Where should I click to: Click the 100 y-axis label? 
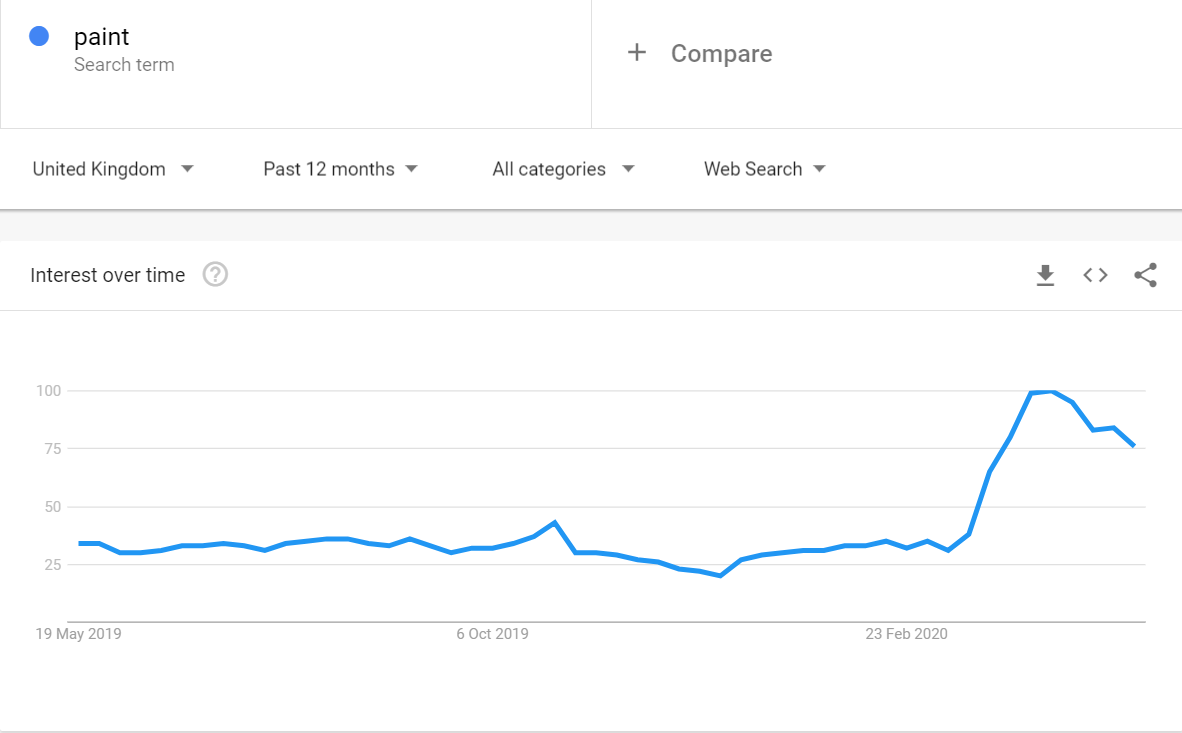tap(49, 390)
